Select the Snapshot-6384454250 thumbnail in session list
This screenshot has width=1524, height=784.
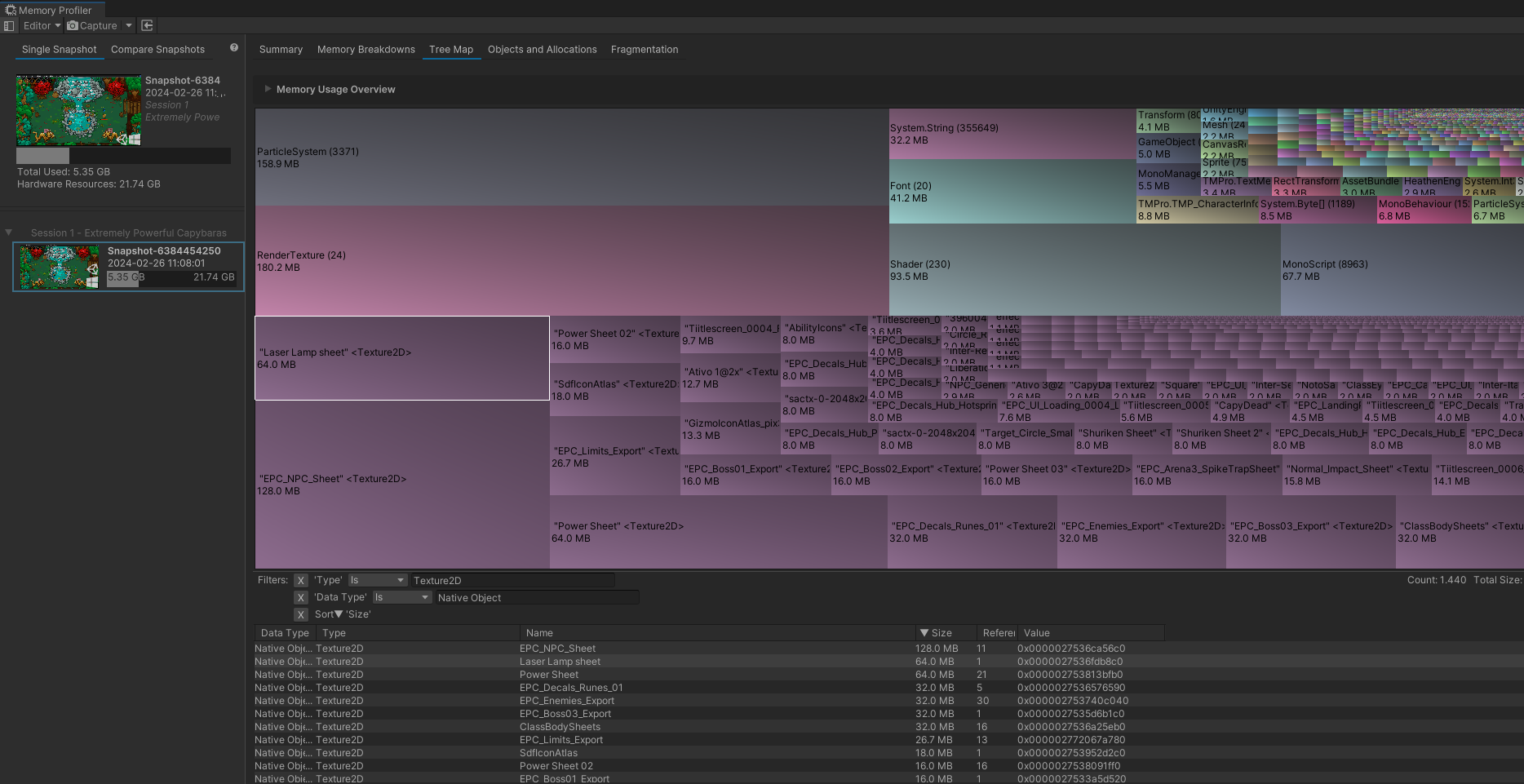(60, 266)
